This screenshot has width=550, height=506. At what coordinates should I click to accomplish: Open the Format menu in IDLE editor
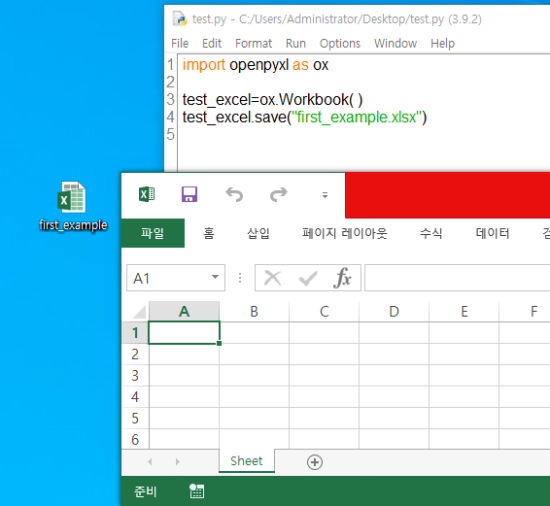tap(254, 43)
